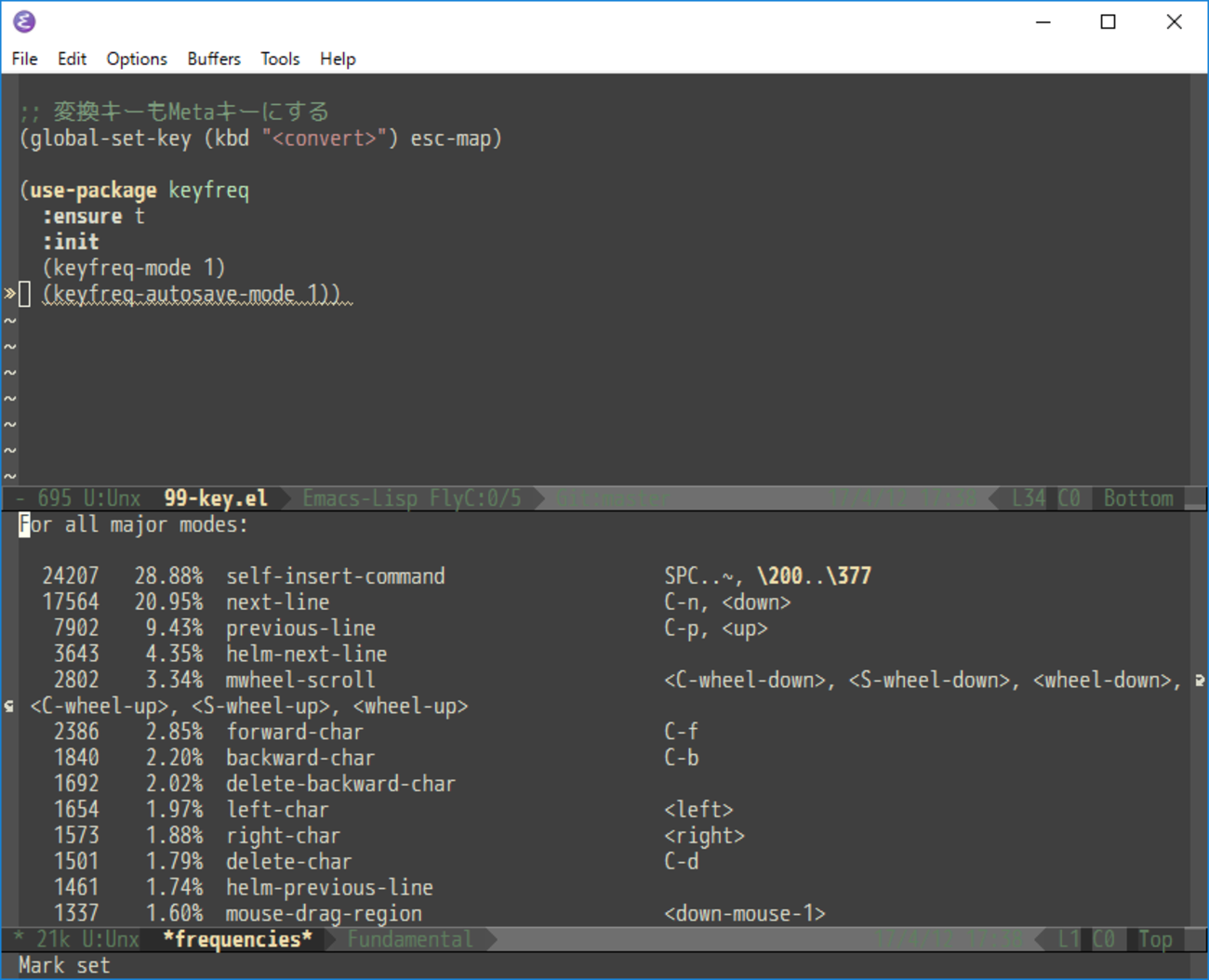
Task: Expand the Tools menu
Action: [x=279, y=59]
